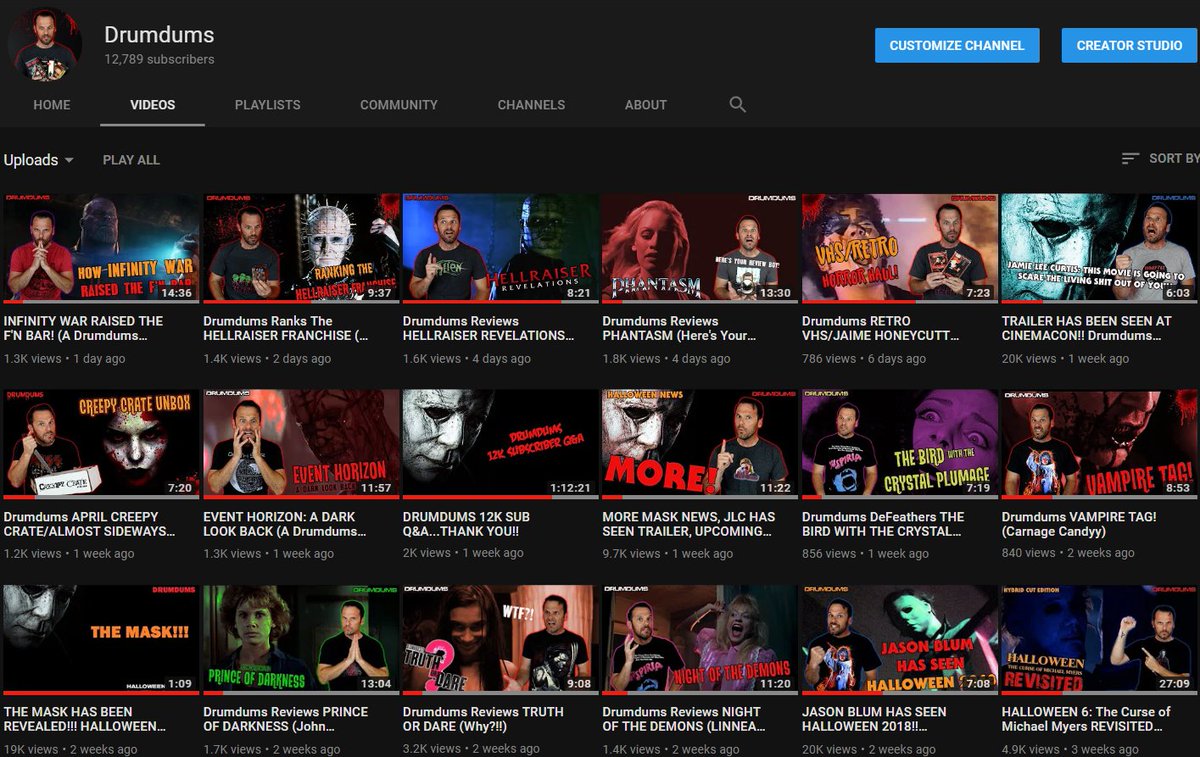Click the Customize Channel button

point(957,45)
